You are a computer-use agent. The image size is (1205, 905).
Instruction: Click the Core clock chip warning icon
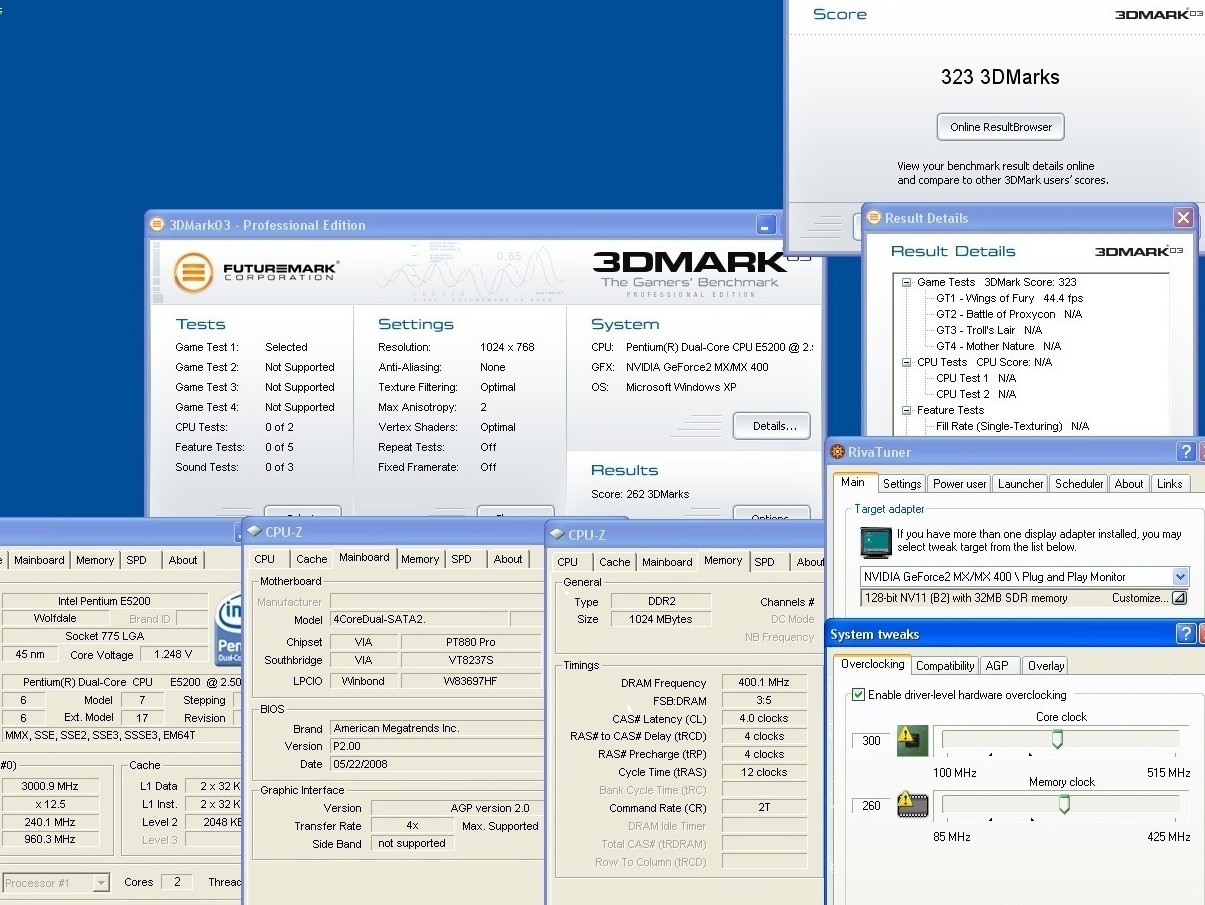point(912,740)
